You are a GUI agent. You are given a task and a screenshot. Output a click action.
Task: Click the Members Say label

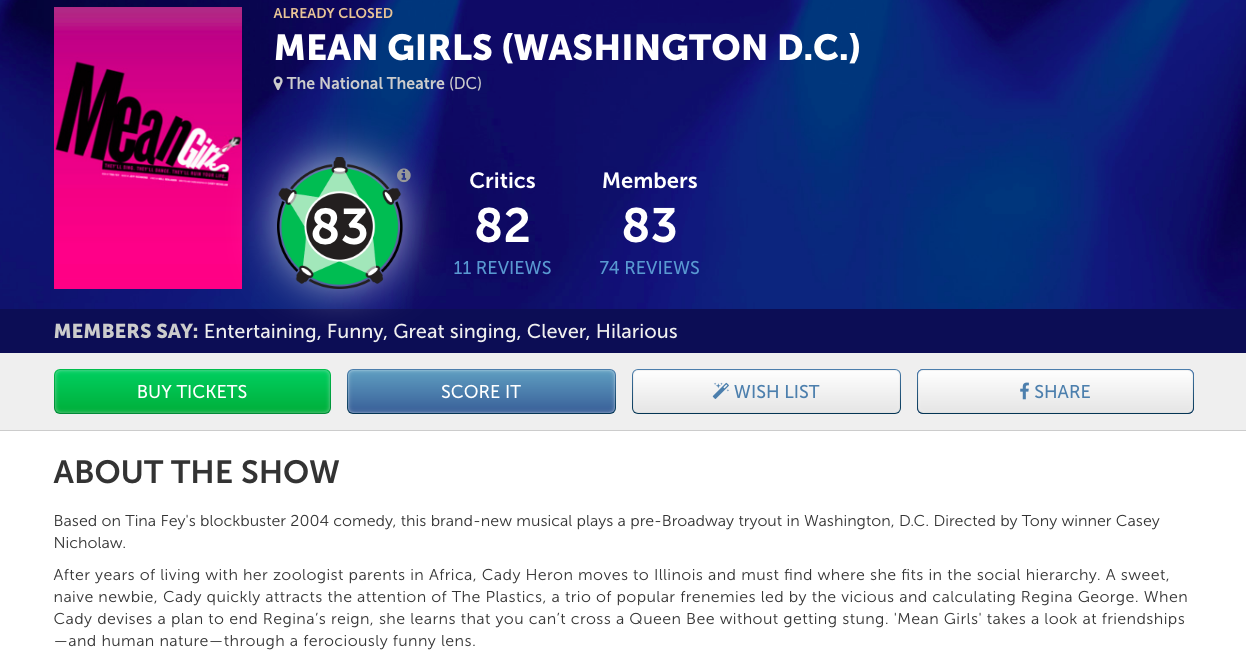pyautogui.click(x=126, y=331)
